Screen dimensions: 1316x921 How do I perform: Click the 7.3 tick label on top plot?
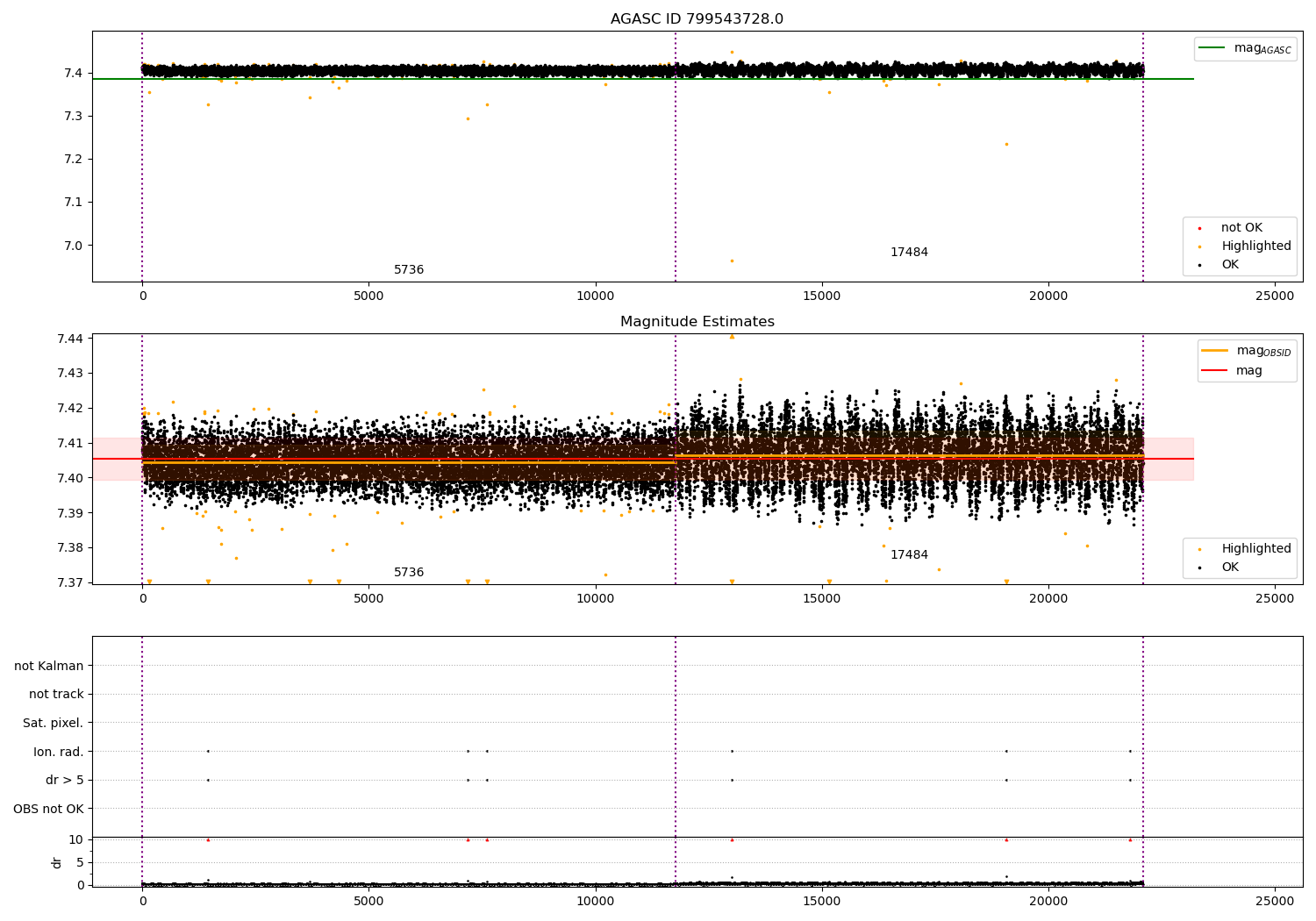point(72,117)
